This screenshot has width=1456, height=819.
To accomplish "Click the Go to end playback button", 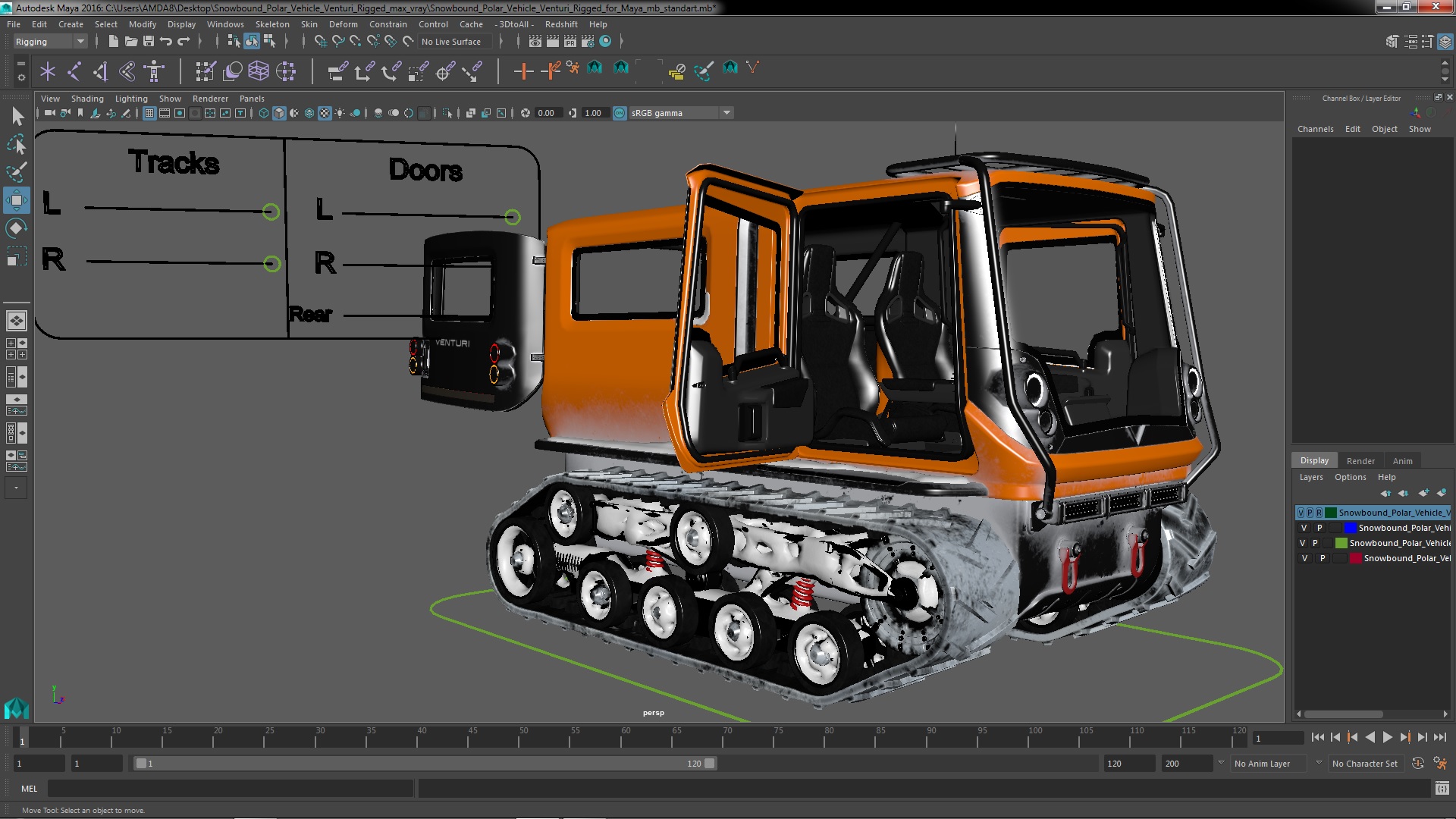I will 1439,737.
